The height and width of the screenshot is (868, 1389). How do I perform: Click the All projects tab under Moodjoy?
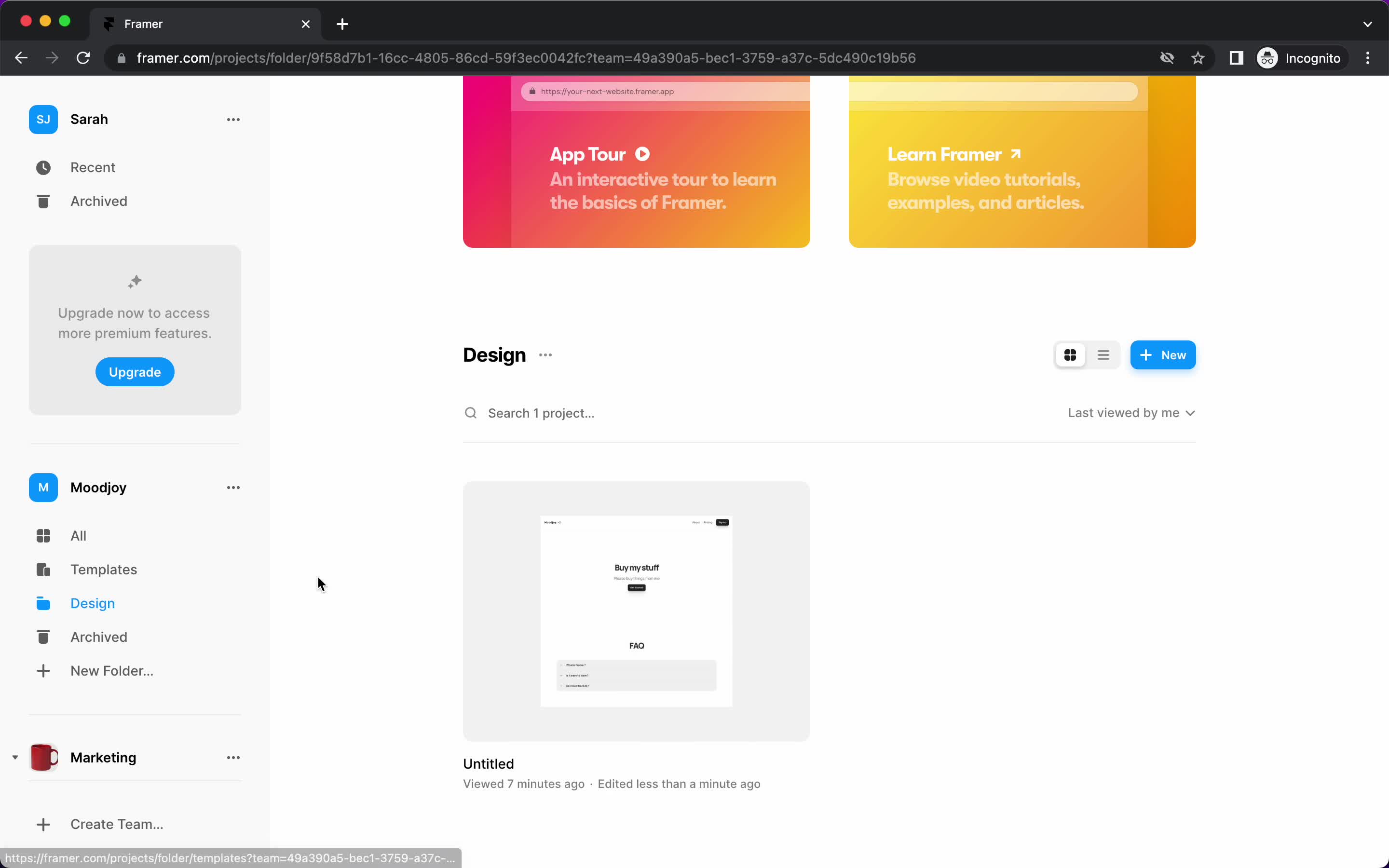coord(78,535)
